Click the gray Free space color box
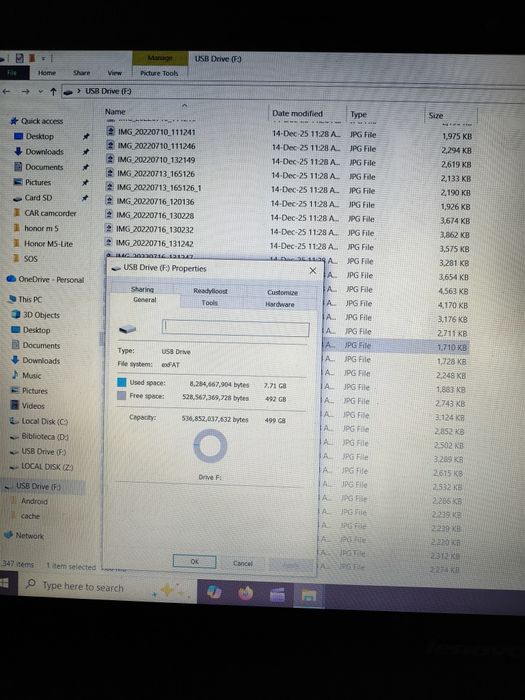525x700 pixels. 121,396
